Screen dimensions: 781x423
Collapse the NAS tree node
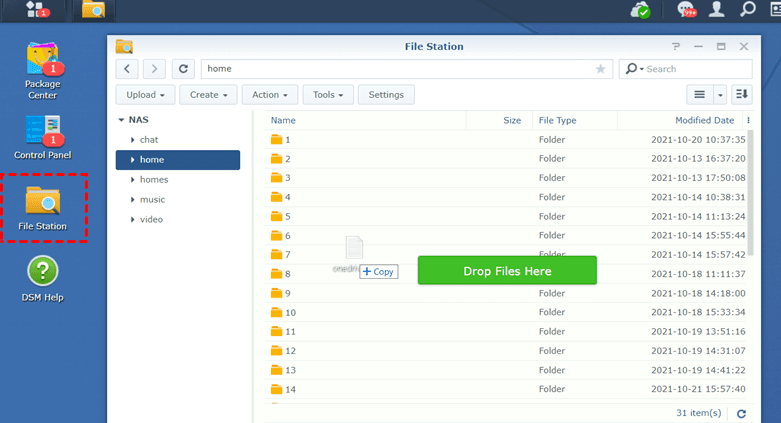tap(121, 120)
